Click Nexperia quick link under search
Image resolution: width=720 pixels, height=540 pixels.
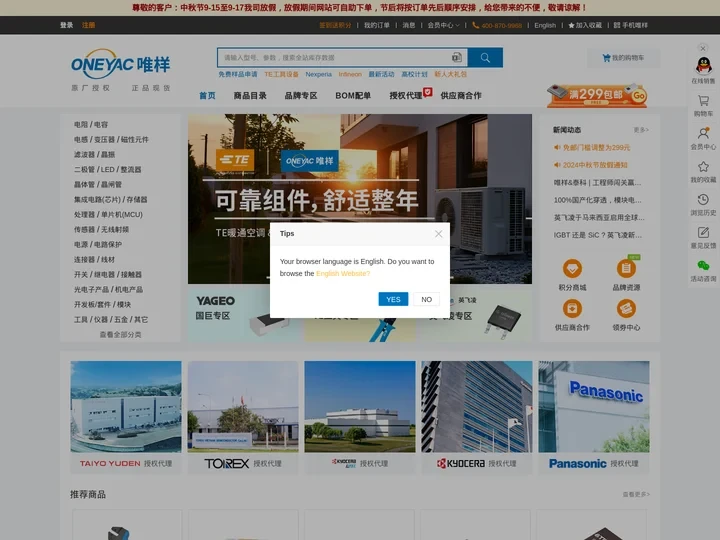pos(318,74)
